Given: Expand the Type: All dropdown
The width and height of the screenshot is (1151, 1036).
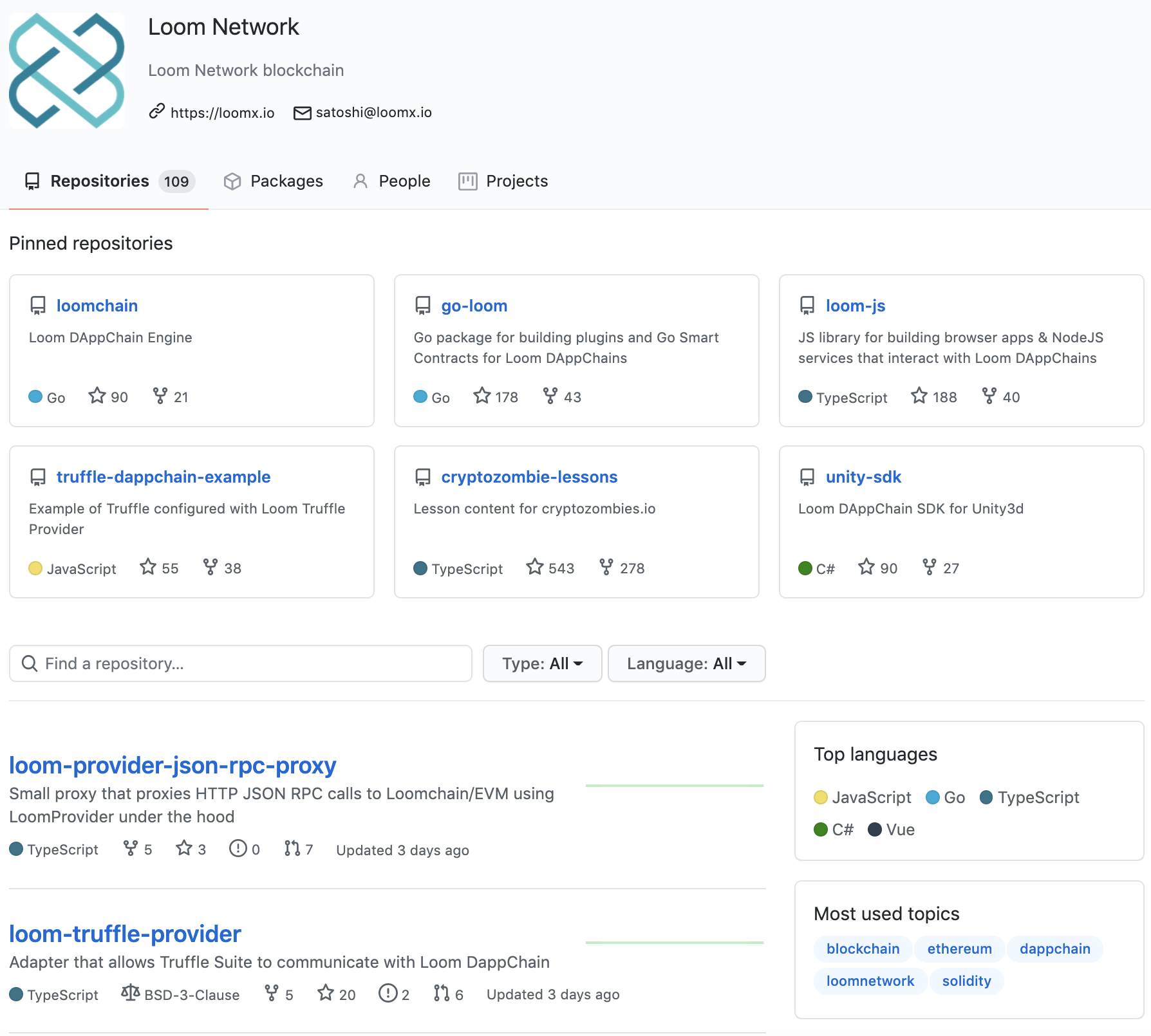Looking at the screenshot, I should pos(542,663).
